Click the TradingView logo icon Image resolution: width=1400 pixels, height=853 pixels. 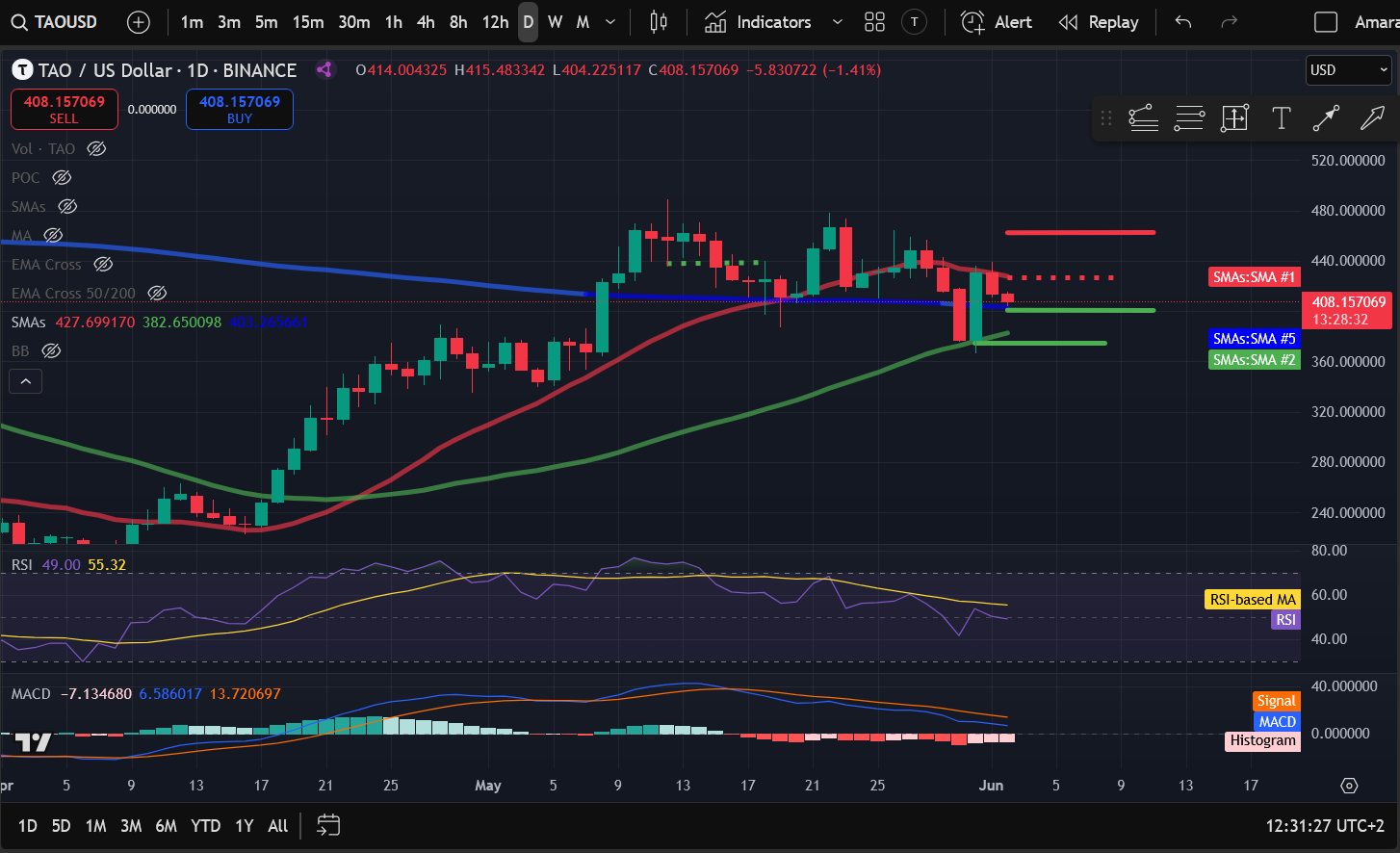point(33,742)
